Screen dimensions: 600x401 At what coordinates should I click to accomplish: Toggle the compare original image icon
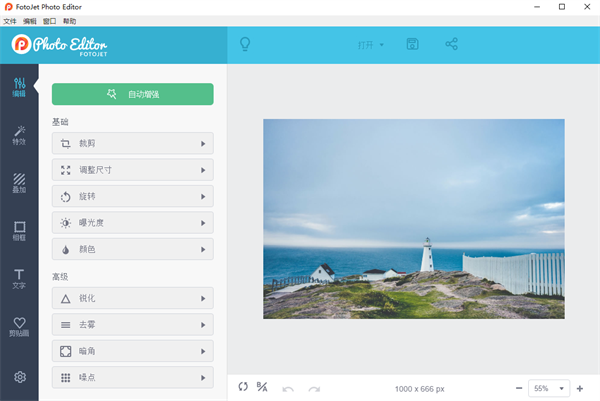pos(262,387)
